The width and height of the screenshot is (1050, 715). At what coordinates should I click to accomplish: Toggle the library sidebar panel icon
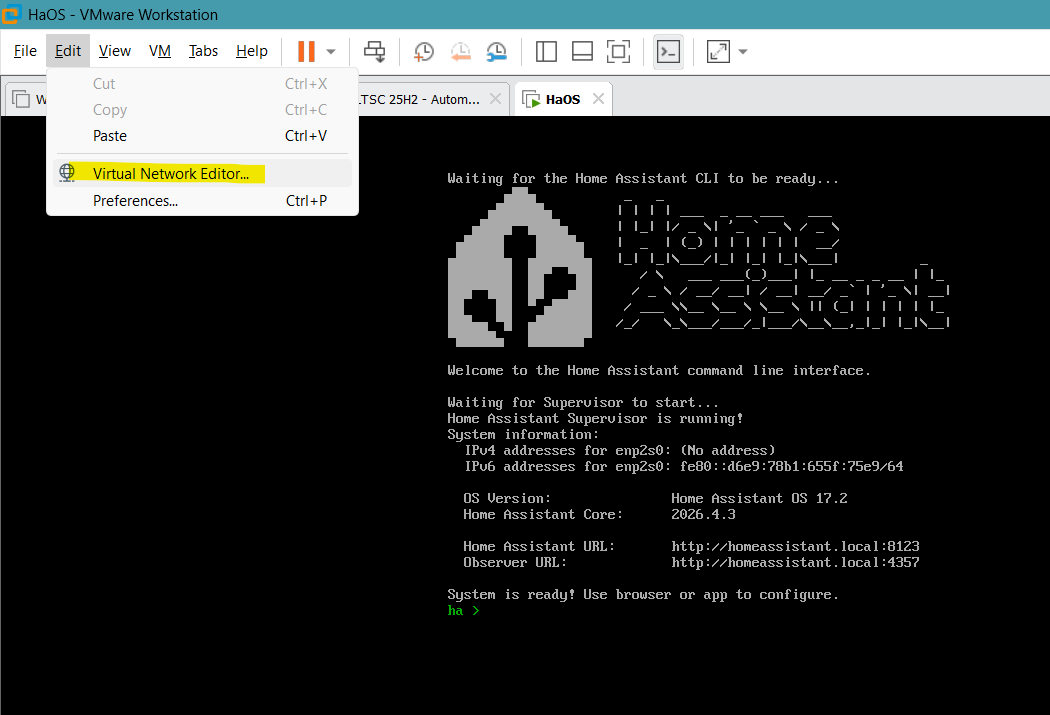click(546, 52)
